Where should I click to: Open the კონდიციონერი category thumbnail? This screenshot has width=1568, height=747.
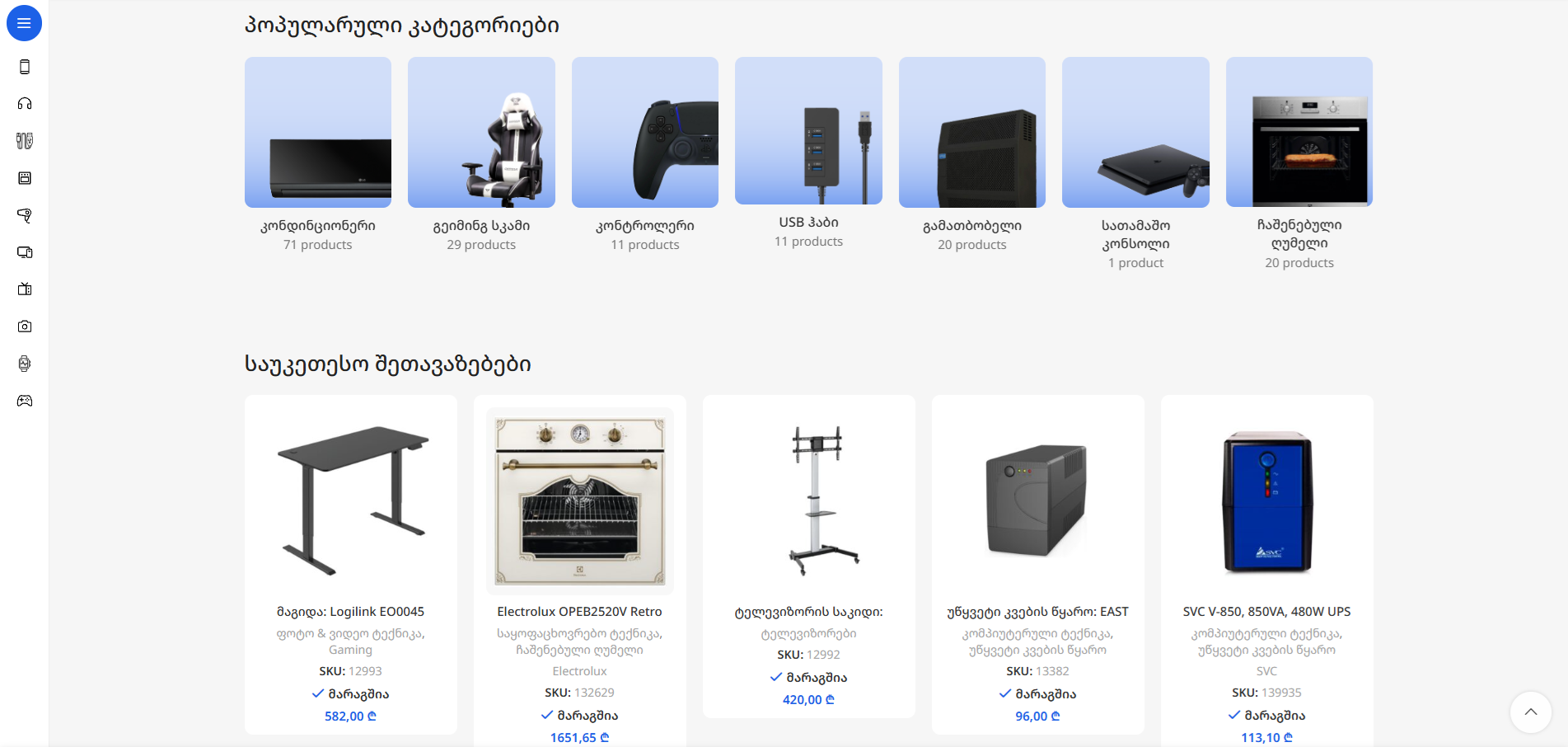pyautogui.click(x=318, y=132)
